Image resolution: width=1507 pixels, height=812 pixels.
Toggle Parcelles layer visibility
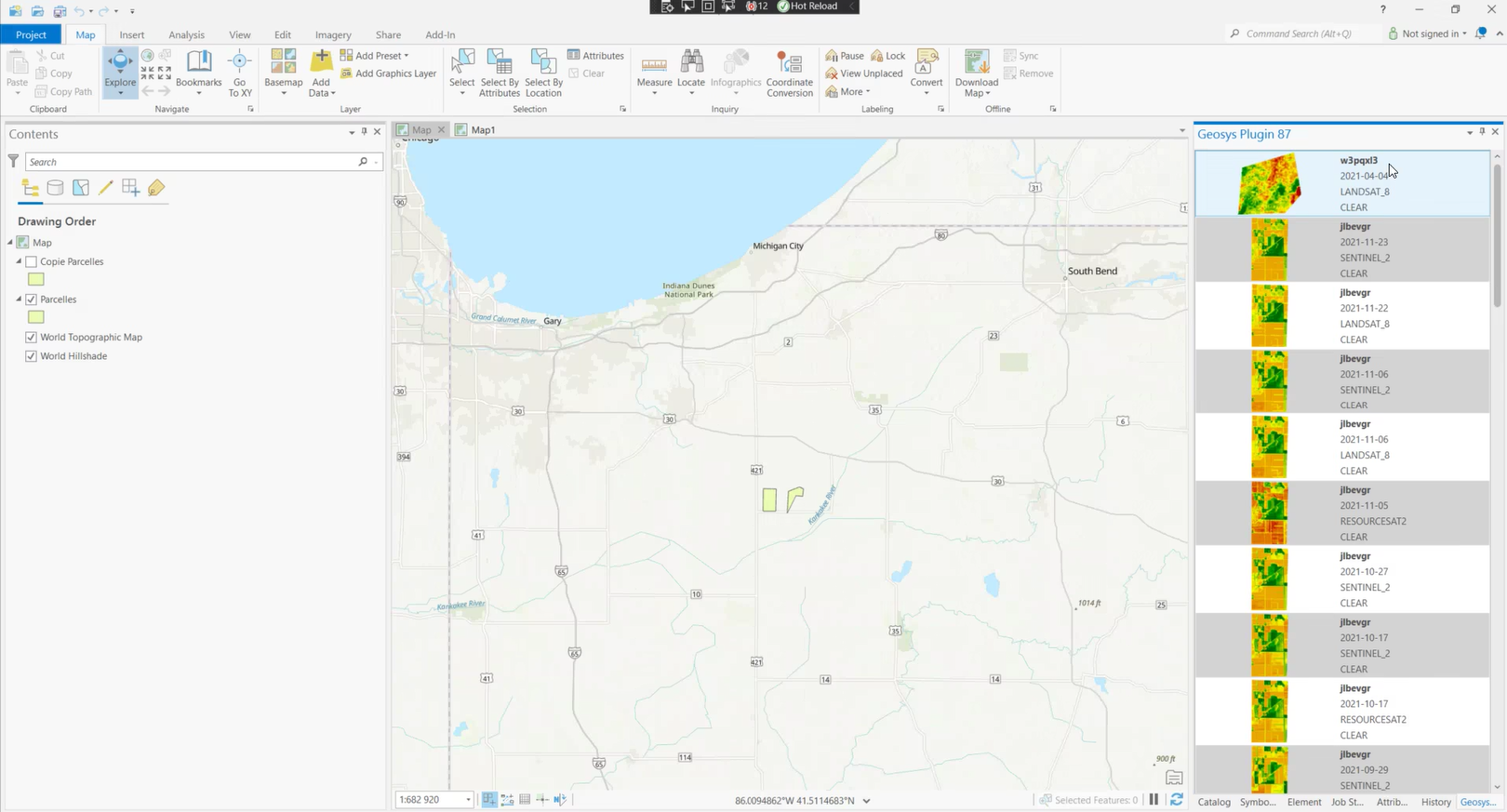32,300
